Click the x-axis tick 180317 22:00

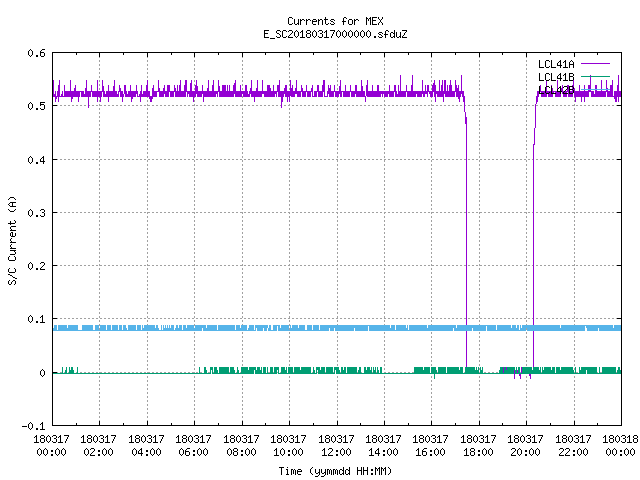point(573,445)
